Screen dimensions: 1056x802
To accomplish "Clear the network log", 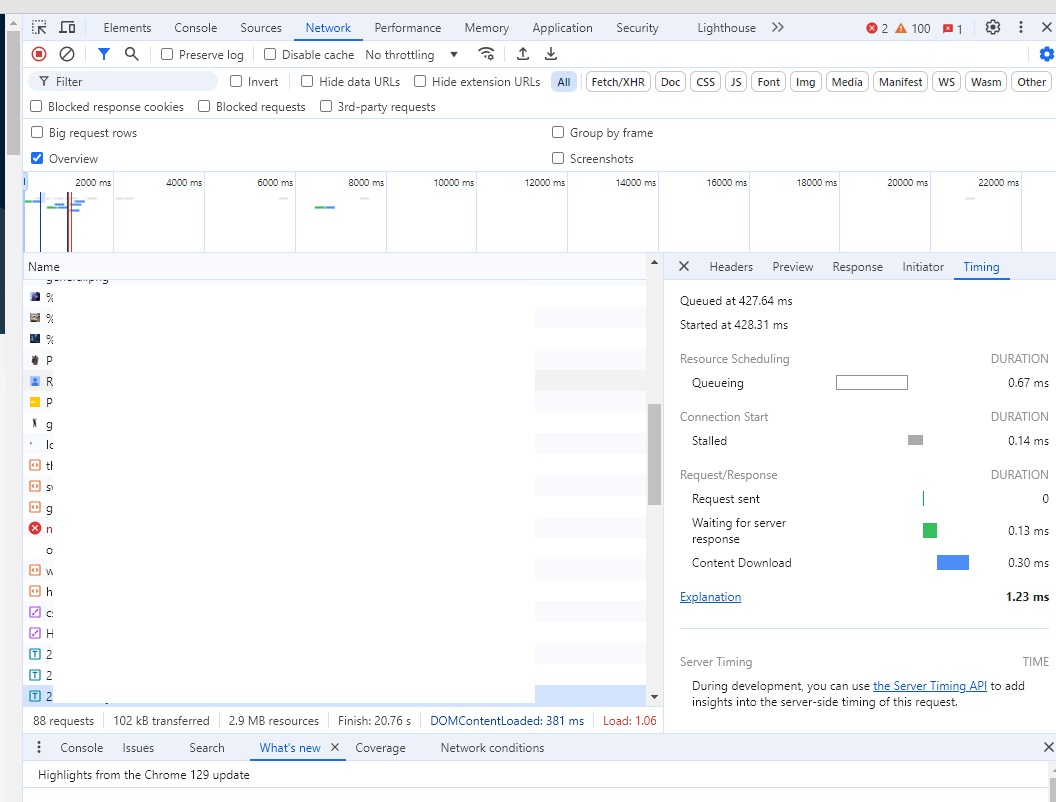I will pyautogui.click(x=67, y=54).
